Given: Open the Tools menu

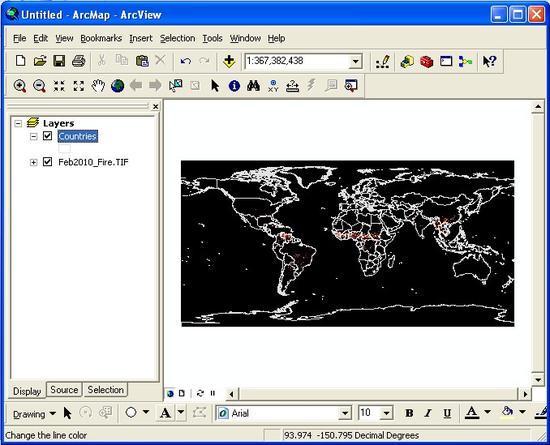Looking at the screenshot, I should [212, 38].
